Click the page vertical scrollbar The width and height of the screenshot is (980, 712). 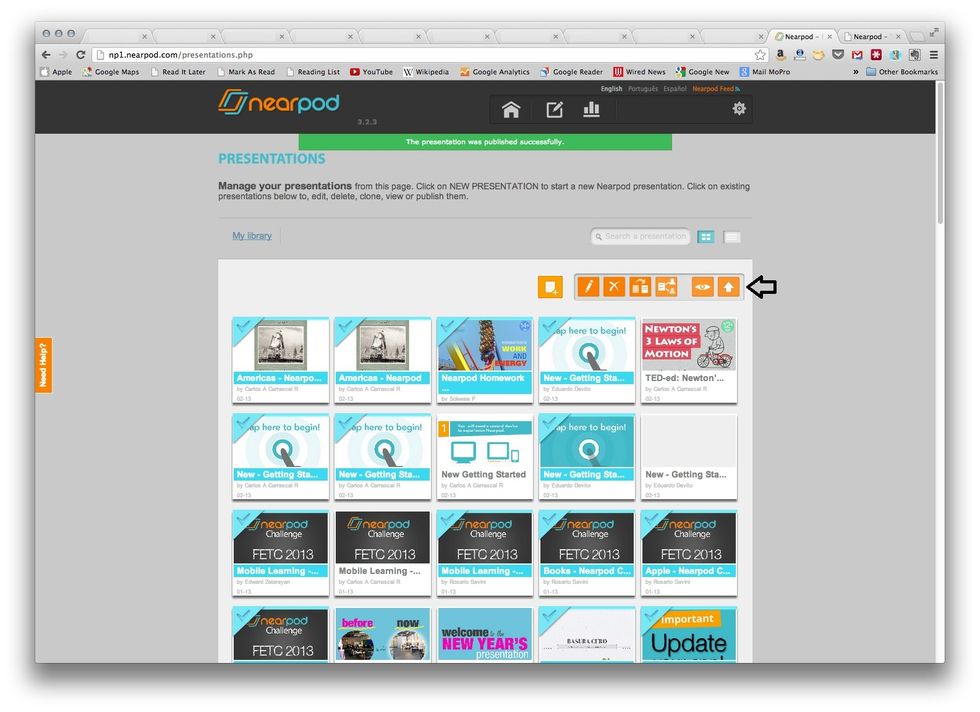point(940,153)
